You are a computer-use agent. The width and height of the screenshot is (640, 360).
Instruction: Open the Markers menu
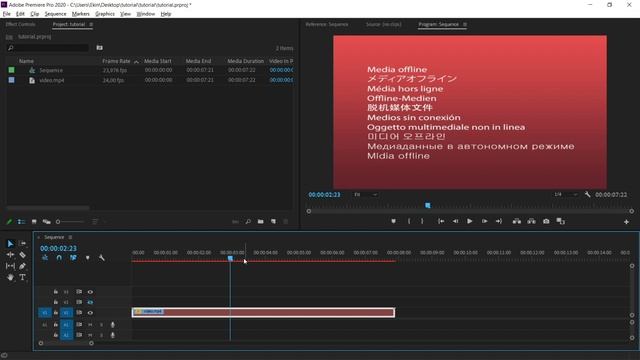80,14
